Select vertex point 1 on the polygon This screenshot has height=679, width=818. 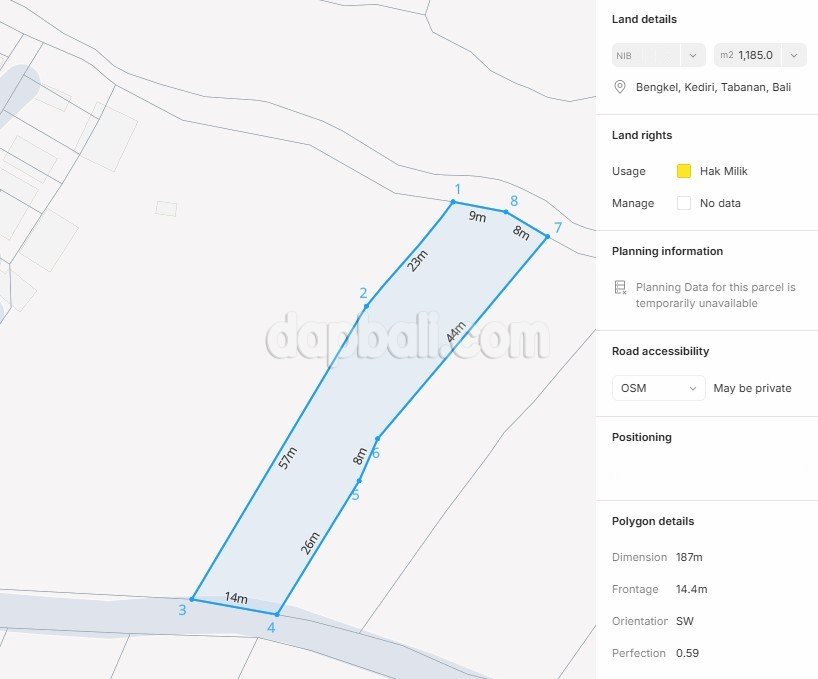click(453, 202)
